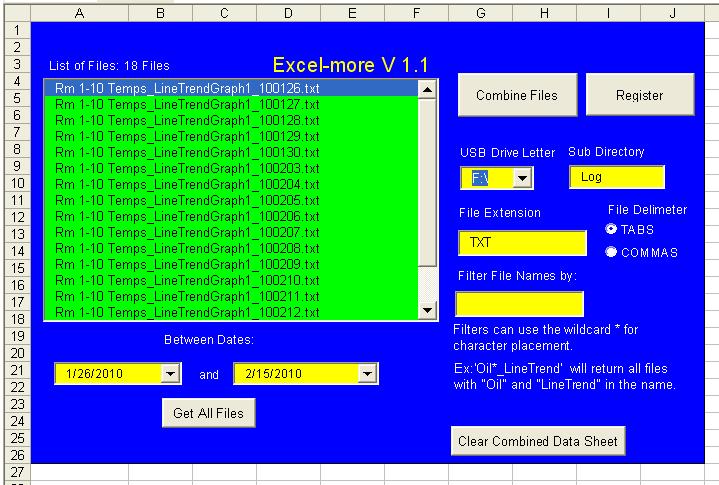The height and width of the screenshot is (485, 719).
Task: Select file ending in 100206.txt
Action: pyautogui.click(x=231, y=216)
